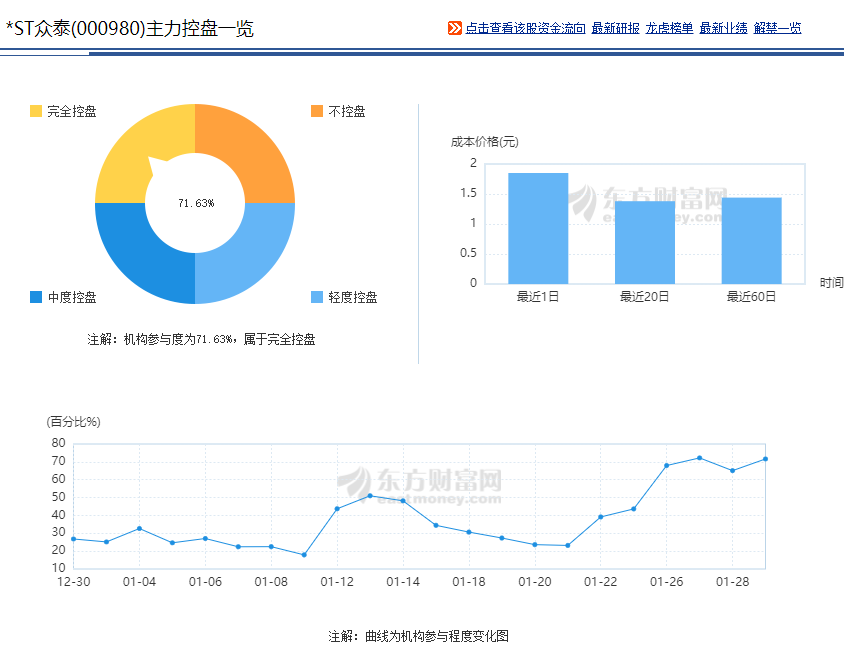Click the 71.63% value in donut center
Viewport: 844px width, 655px height.
pyautogui.click(x=196, y=203)
